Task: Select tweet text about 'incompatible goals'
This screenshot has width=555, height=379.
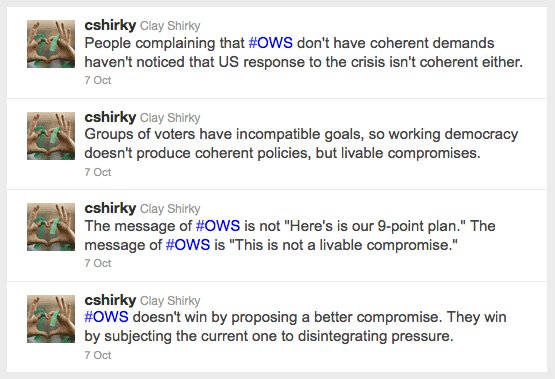Action: click(301, 144)
